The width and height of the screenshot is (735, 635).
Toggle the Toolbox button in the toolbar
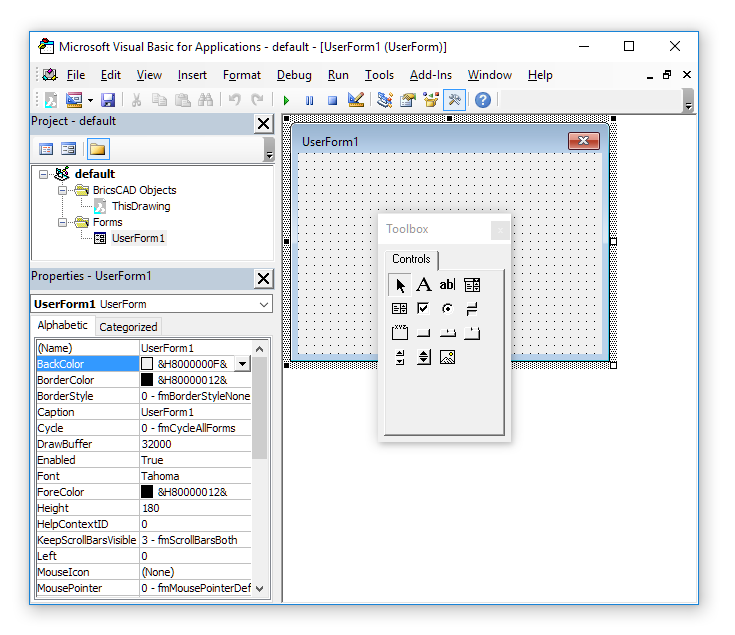click(454, 100)
